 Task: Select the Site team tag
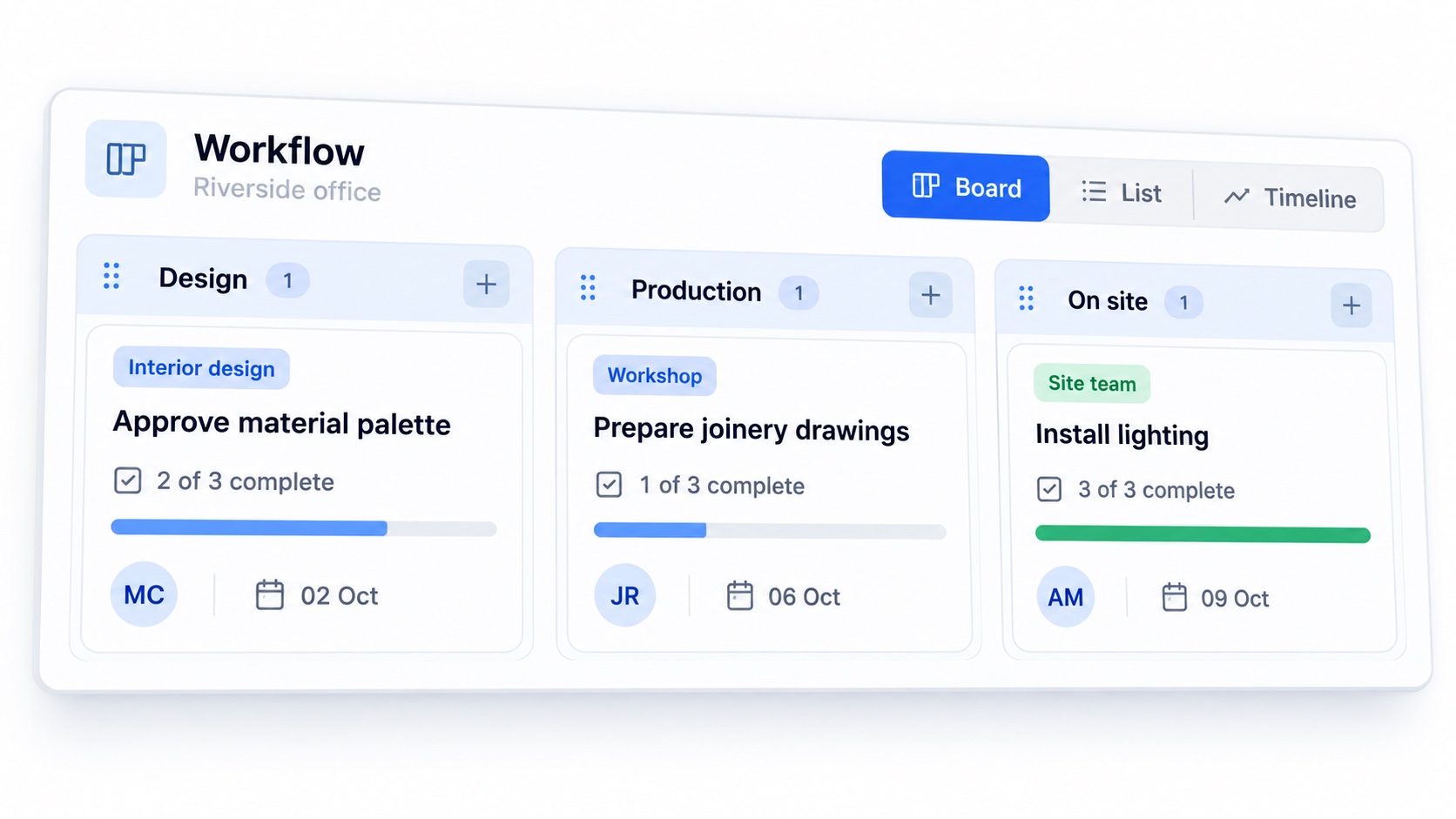click(x=1092, y=384)
